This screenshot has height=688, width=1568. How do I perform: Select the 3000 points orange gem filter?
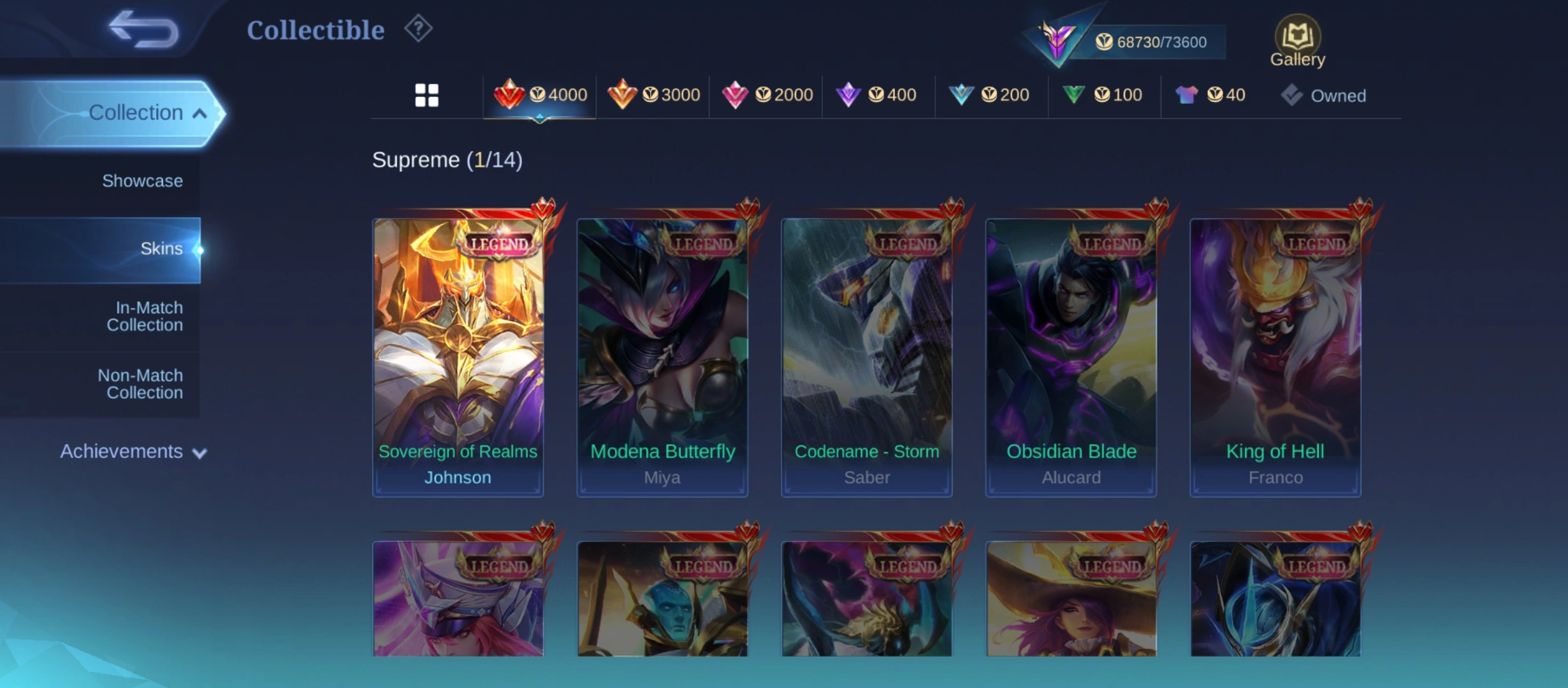[x=653, y=96]
